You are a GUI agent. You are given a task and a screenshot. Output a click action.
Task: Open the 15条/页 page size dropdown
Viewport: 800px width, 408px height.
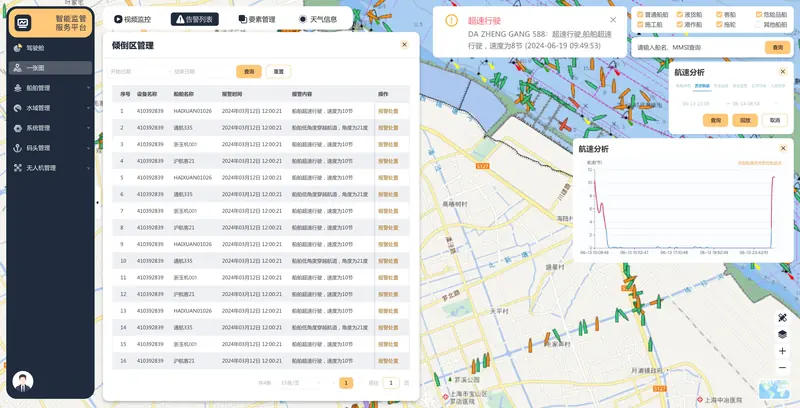[x=301, y=382]
